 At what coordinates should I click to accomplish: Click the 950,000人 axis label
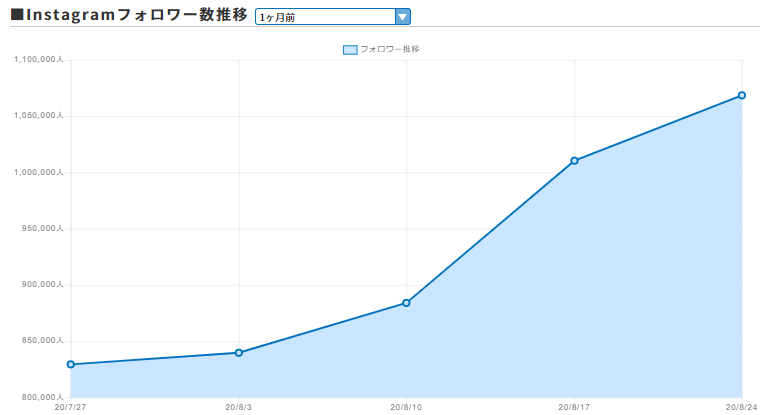(x=42, y=228)
